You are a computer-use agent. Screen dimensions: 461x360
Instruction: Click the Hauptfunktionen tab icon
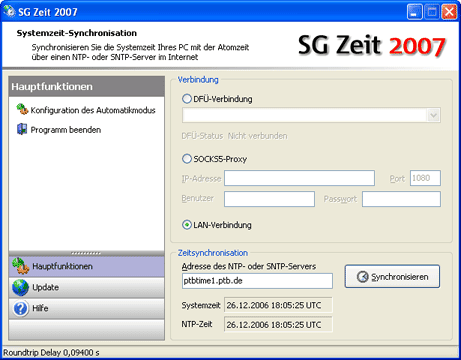[x=20, y=266]
